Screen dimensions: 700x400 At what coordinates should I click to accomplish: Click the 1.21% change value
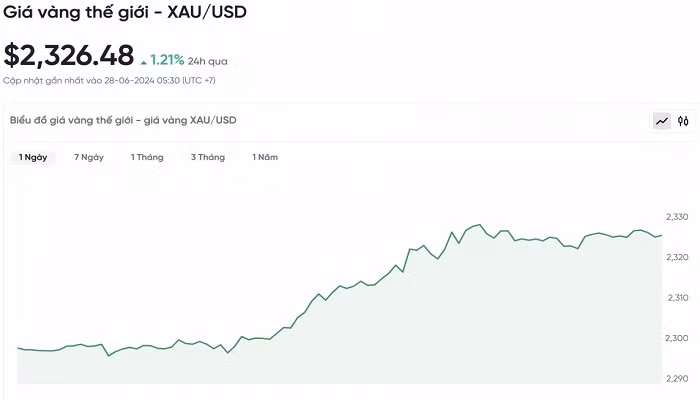(x=168, y=59)
